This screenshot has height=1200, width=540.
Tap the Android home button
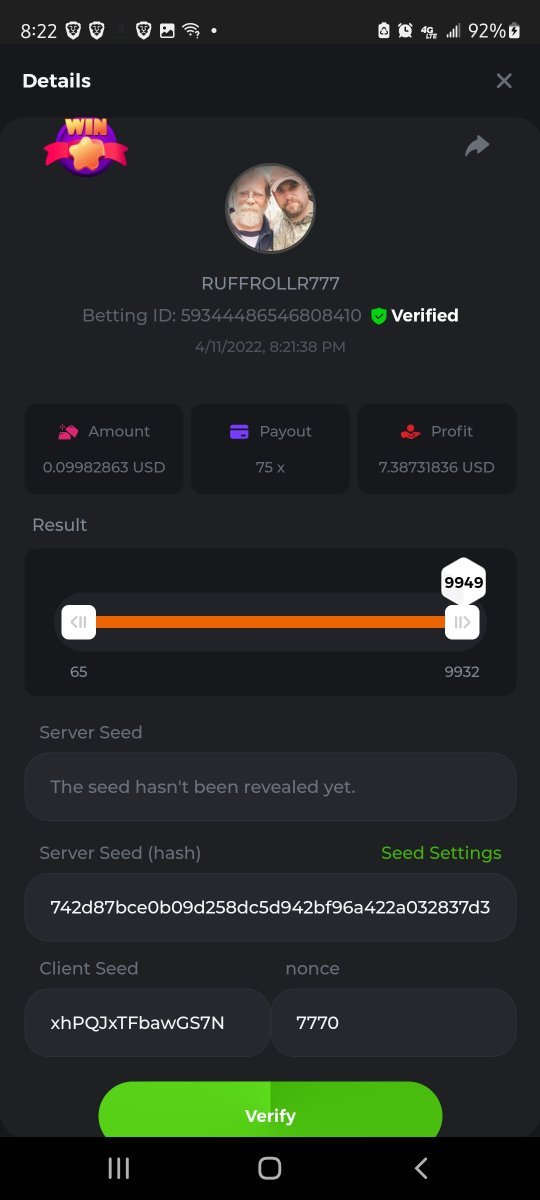[270, 1168]
